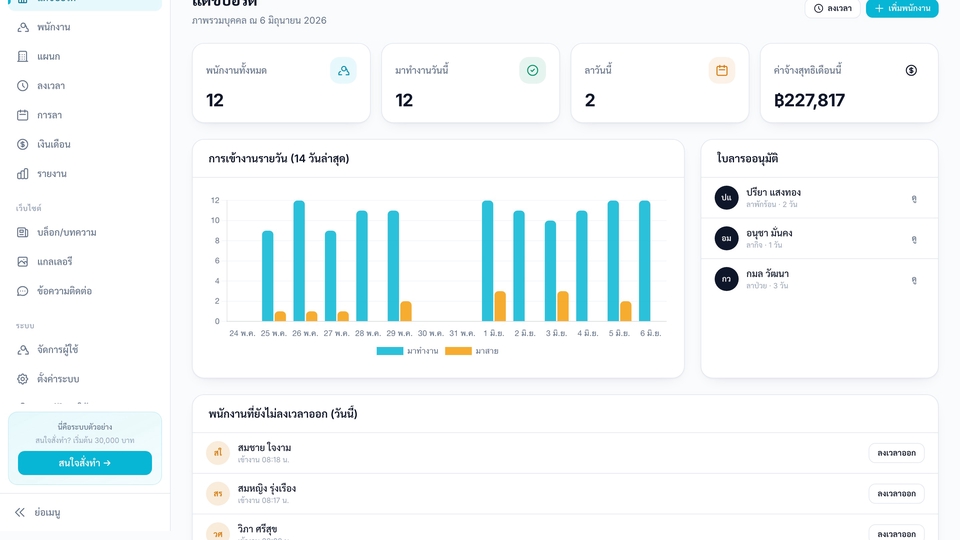
Task: Open the เงินเดือน dollar icon
Action: point(23,144)
